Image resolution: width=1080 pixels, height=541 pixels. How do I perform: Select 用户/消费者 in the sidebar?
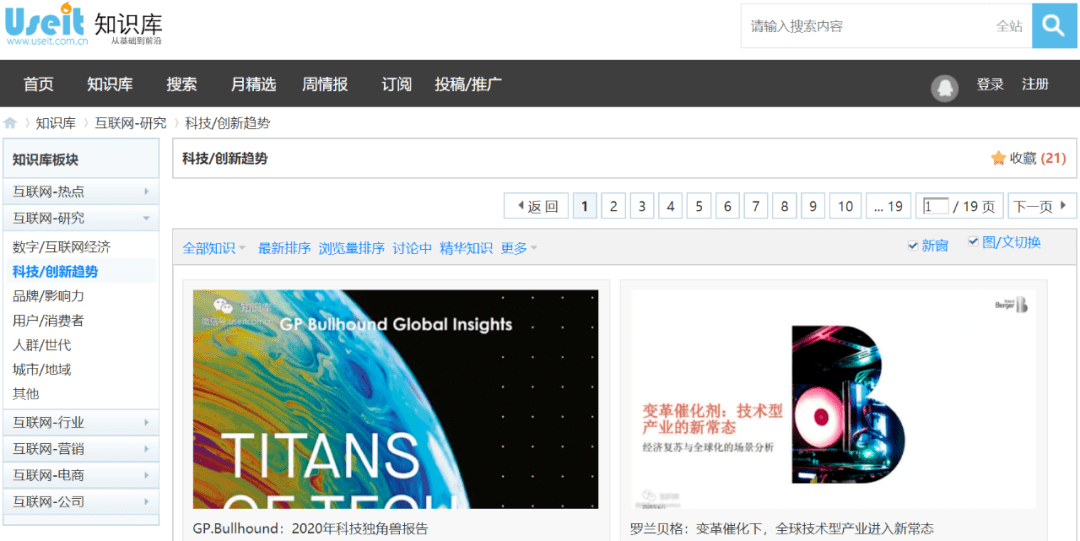tap(48, 320)
